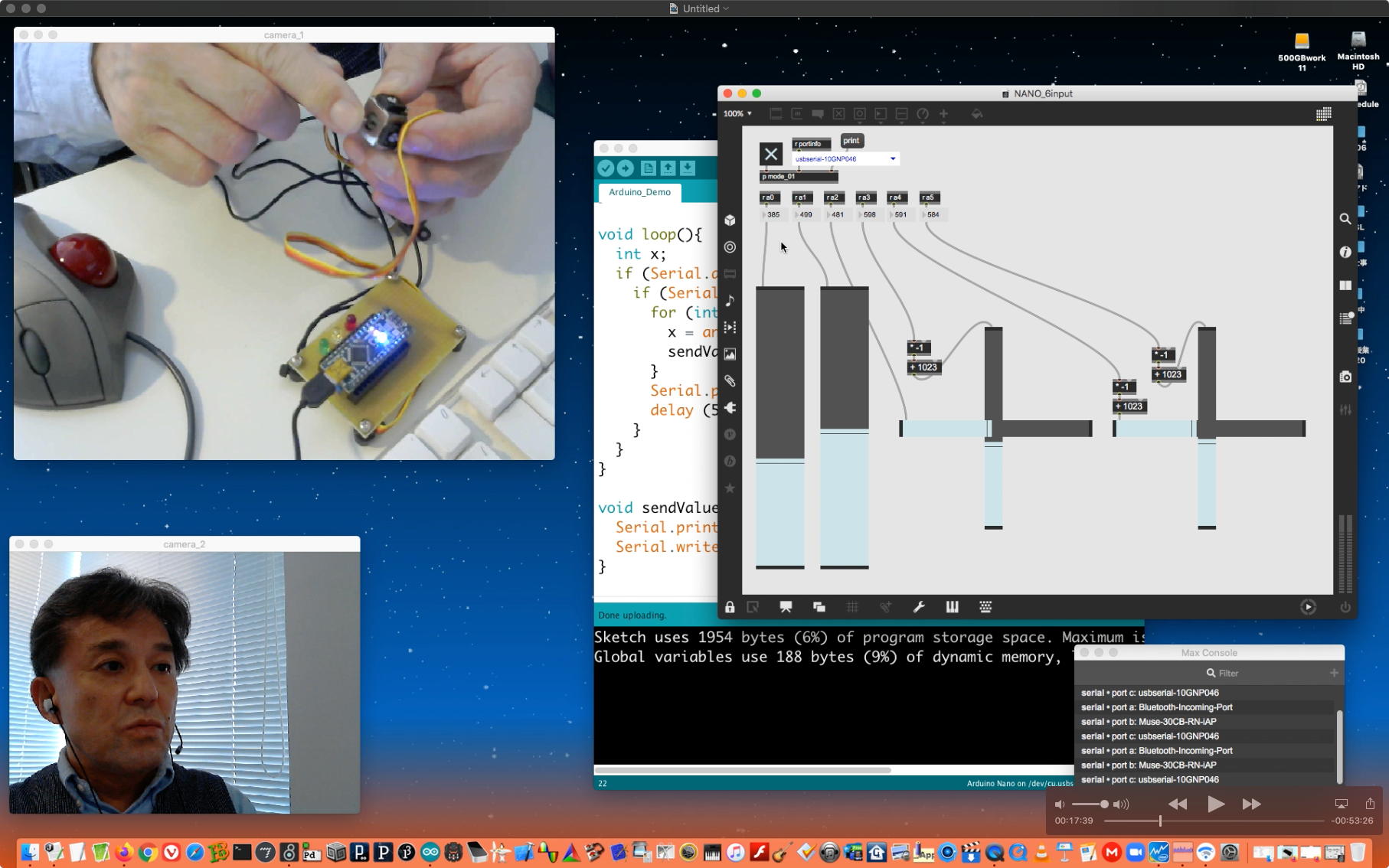Open the piano keys icon in the bottom toolbar
The image size is (1389, 868).
point(952,607)
